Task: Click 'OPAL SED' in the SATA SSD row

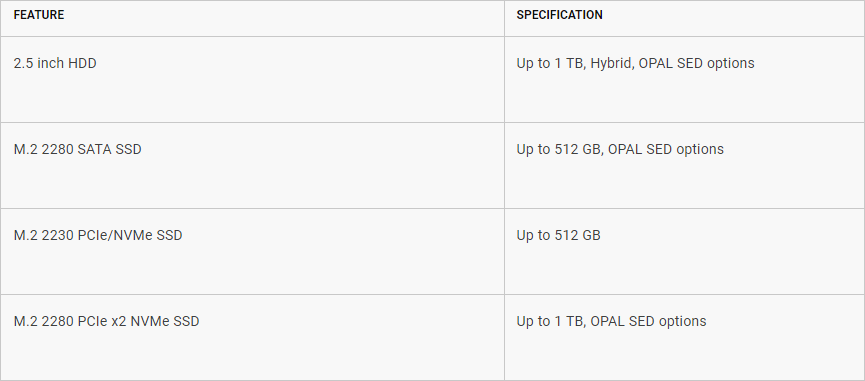Action: click(640, 149)
